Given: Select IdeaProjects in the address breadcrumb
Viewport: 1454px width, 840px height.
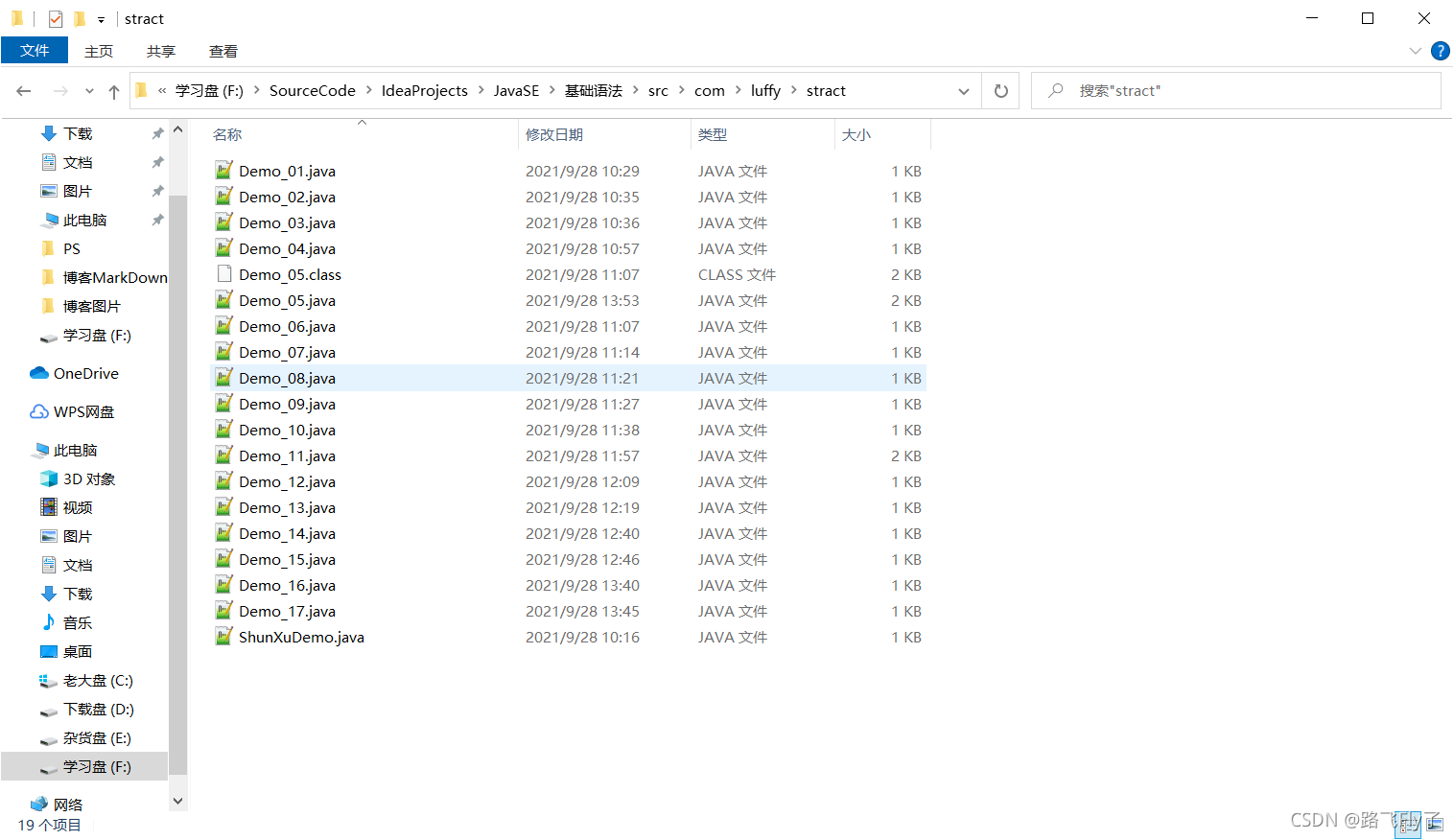Looking at the screenshot, I should point(425,91).
